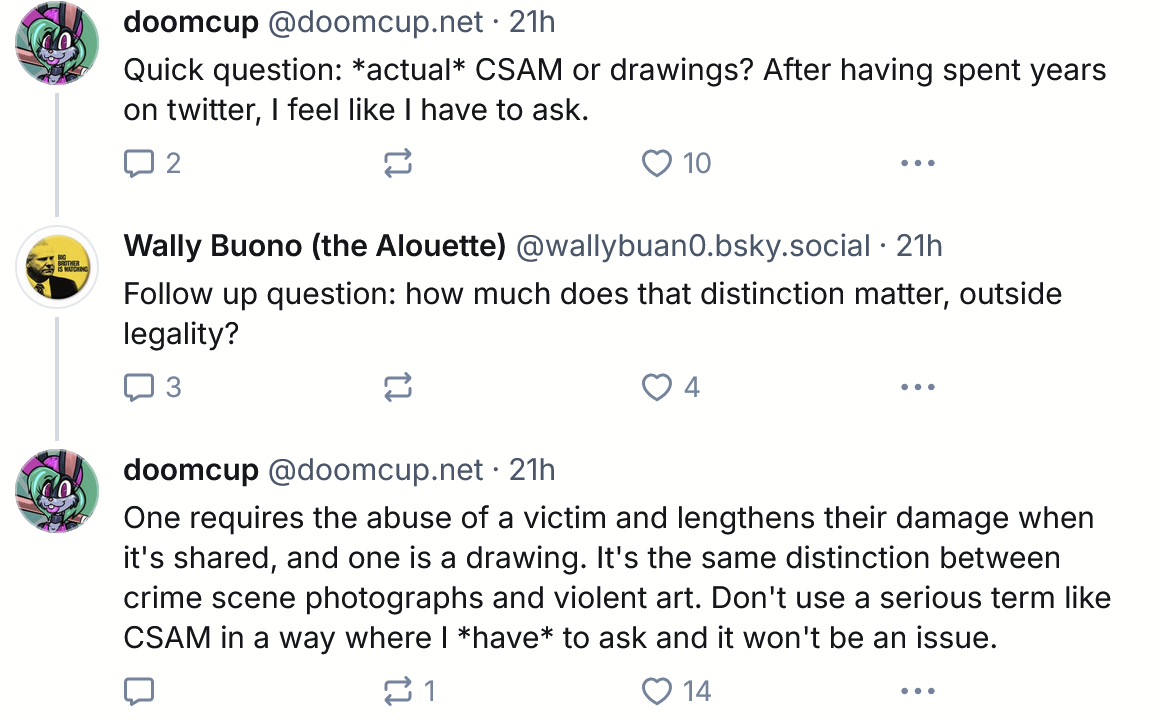1164x720 pixels.
Task: Reply to Wally Buono's post
Action: pyautogui.click(x=138, y=387)
